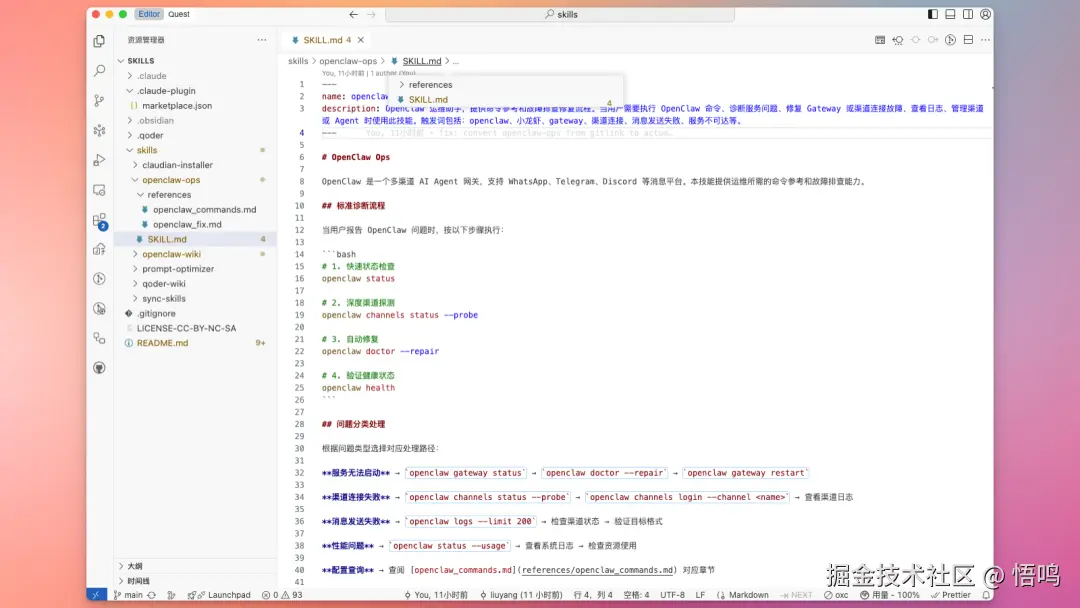
Task: Toggle the bottom panel layout button
Action: click(950, 15)
